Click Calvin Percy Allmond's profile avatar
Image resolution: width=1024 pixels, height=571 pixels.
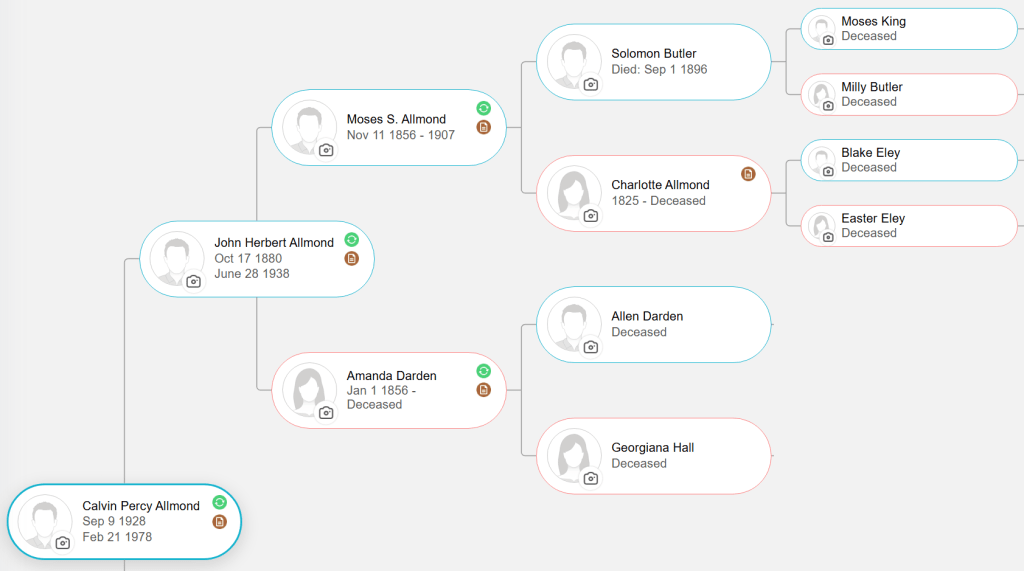(44, 519)
